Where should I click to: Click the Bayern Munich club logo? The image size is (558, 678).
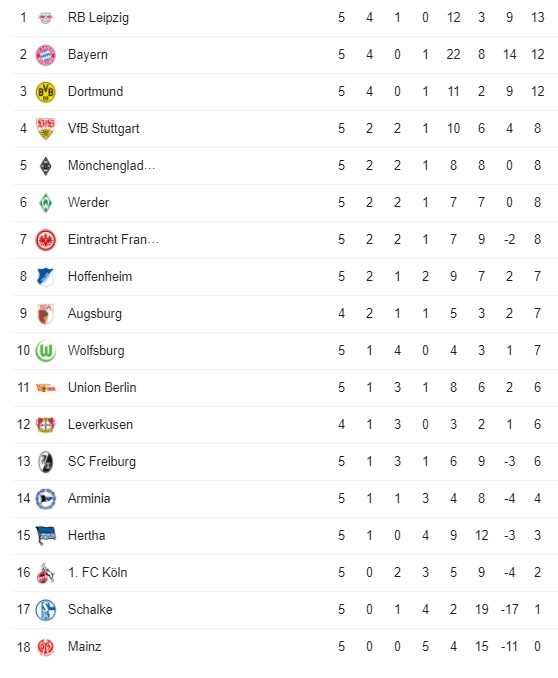pyautogui.click(x=45, y=55)
